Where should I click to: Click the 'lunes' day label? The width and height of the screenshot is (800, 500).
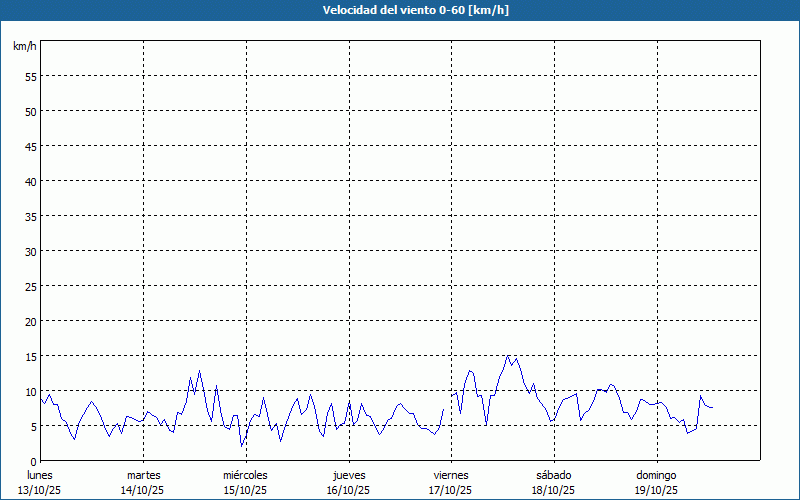tap(40, 475)
